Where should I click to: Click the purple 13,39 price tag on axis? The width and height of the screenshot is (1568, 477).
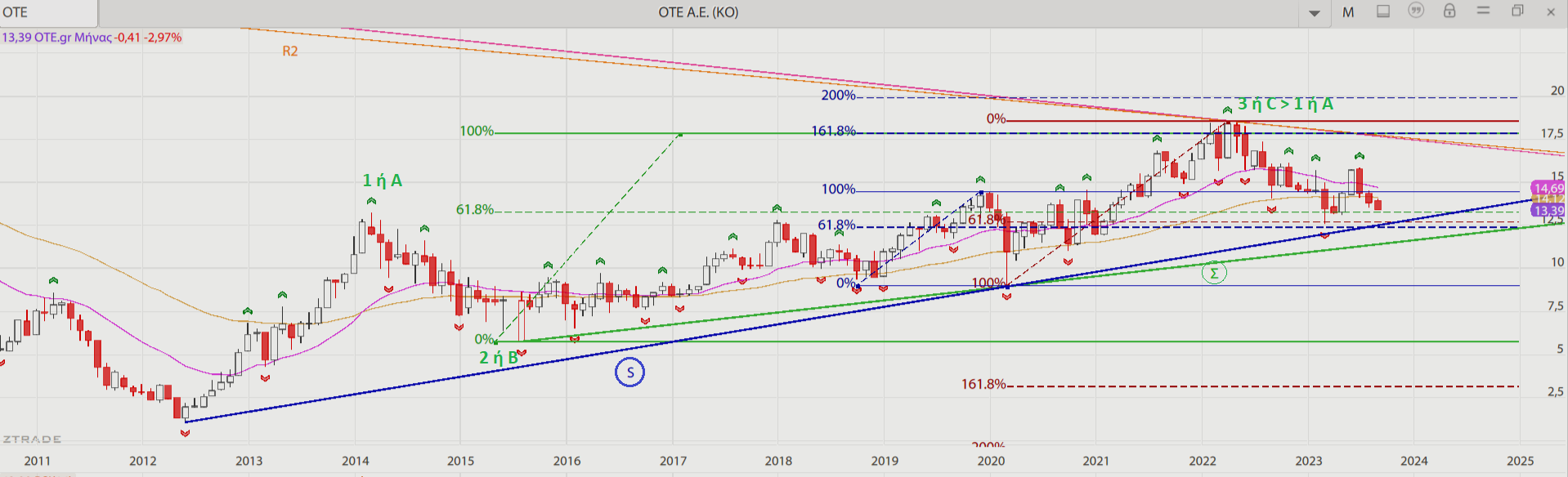coord(1548,211)
